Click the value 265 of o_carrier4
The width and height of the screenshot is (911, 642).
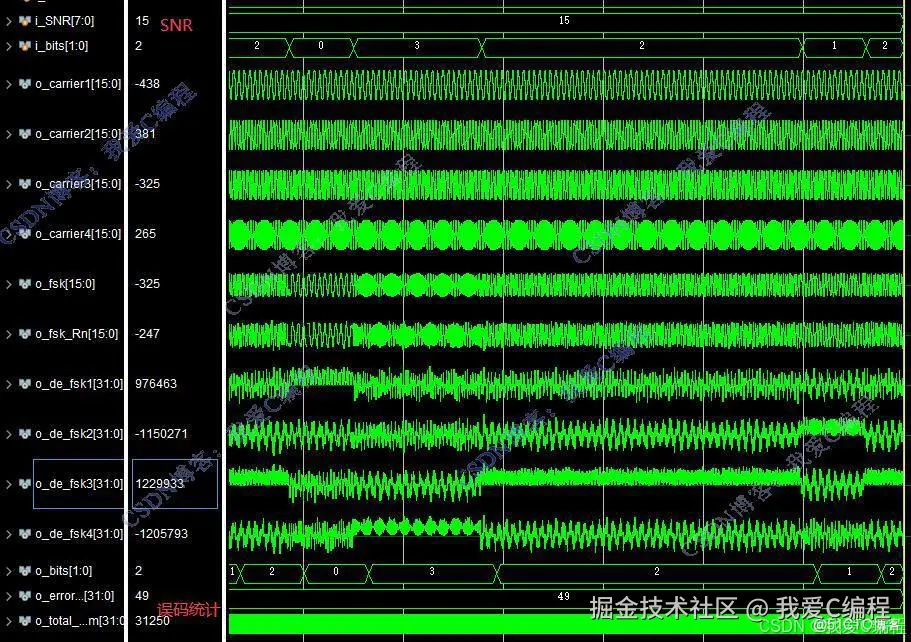pos(145,234)
